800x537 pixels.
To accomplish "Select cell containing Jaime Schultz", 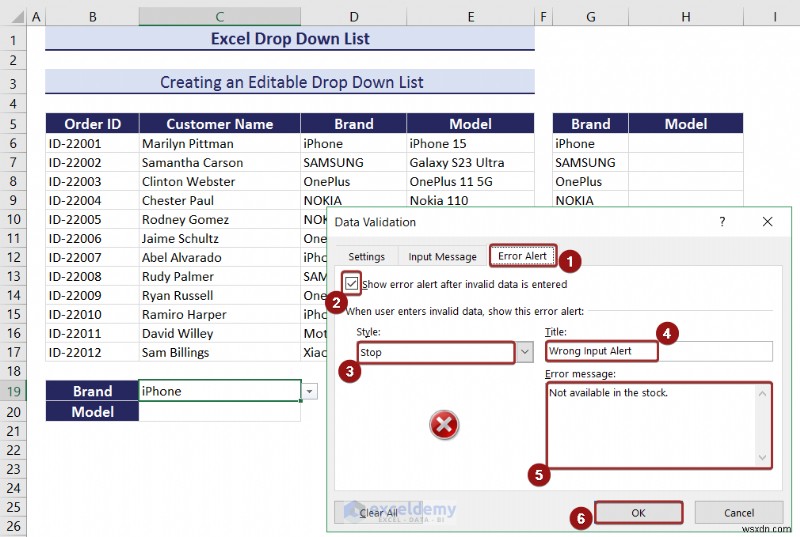I will click(219, 238).
